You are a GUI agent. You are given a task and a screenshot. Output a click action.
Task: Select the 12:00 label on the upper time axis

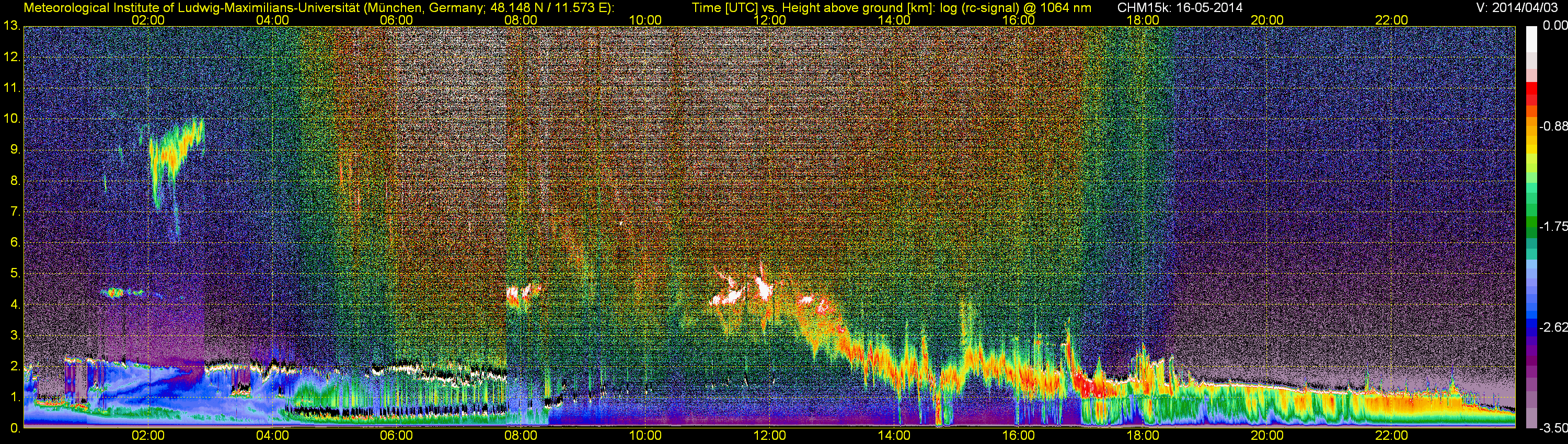769,20
